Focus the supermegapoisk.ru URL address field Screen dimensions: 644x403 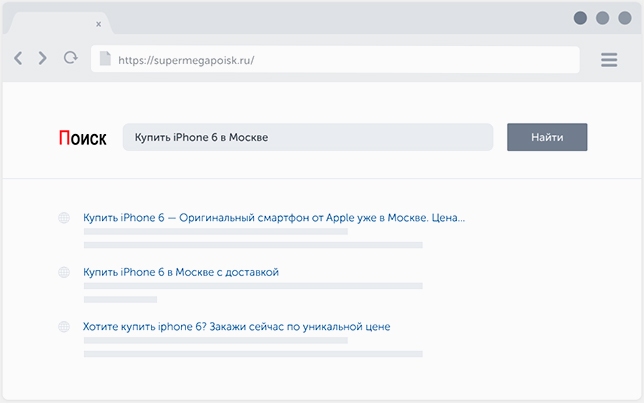coord(335,60)
